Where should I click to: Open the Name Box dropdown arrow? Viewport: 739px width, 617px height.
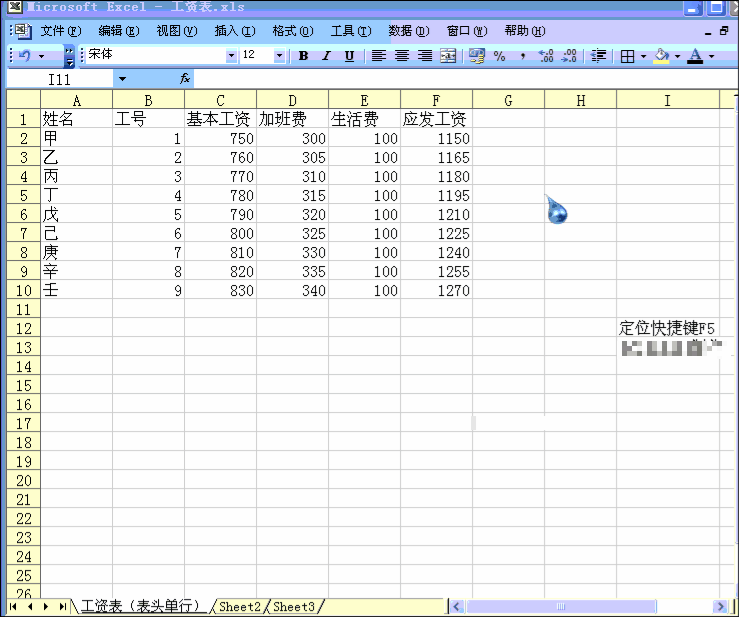point(123,79)
